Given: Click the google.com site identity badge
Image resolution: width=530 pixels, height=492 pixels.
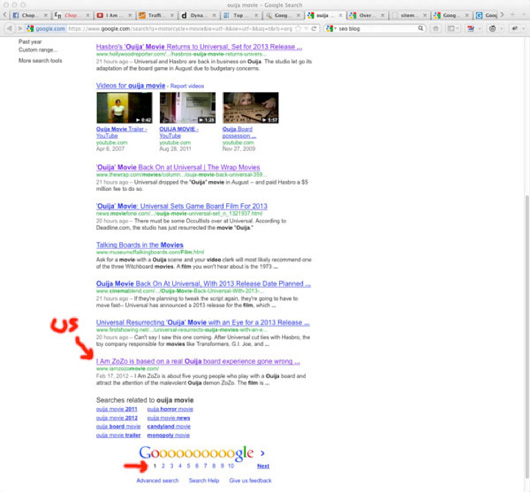Looking at the screenshot, I should pyautogui.click(x=46, y=29).
